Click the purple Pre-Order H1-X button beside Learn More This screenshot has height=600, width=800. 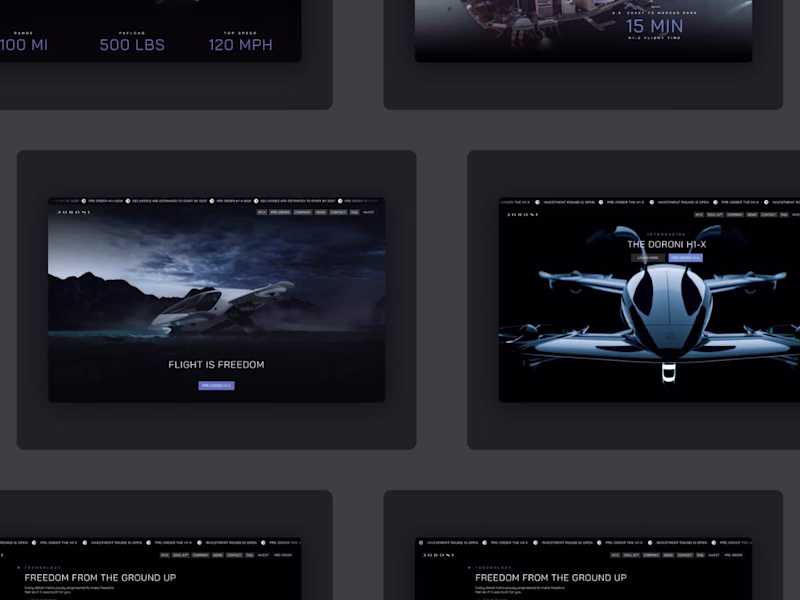[x=686, y=258]
